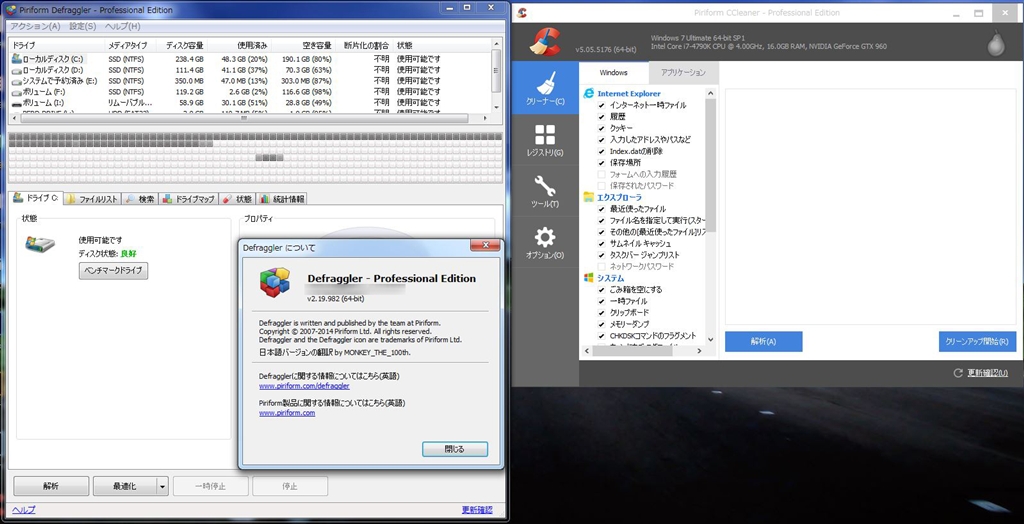Click the ヘルプ link at Defraggler bottom
Image resolution: width=1024 pixels, height=524 pixels.
coord(24,510)
